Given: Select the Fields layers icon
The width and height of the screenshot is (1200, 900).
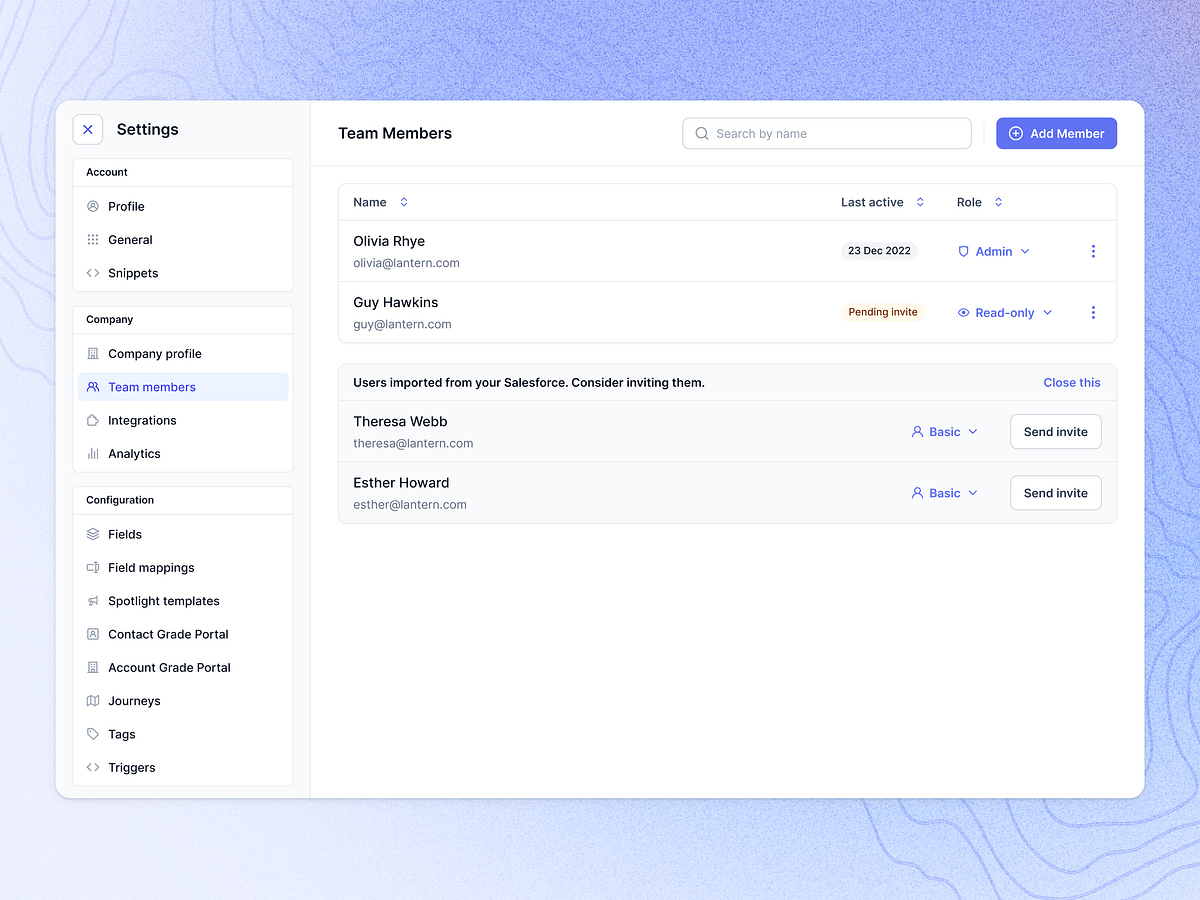Looking at the screenshot, I should click(92, 534).
